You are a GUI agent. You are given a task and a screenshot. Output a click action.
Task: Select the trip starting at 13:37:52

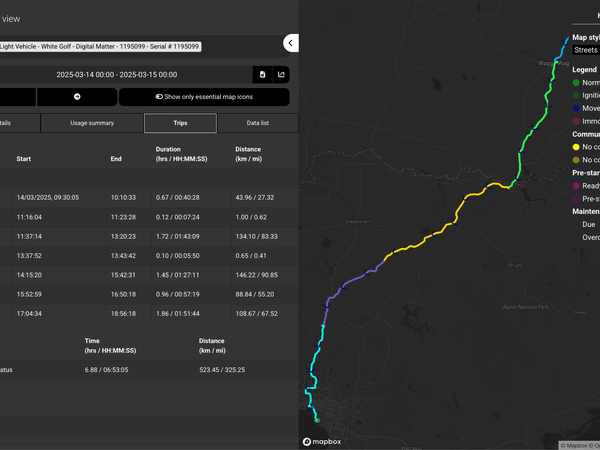point(149,256)
